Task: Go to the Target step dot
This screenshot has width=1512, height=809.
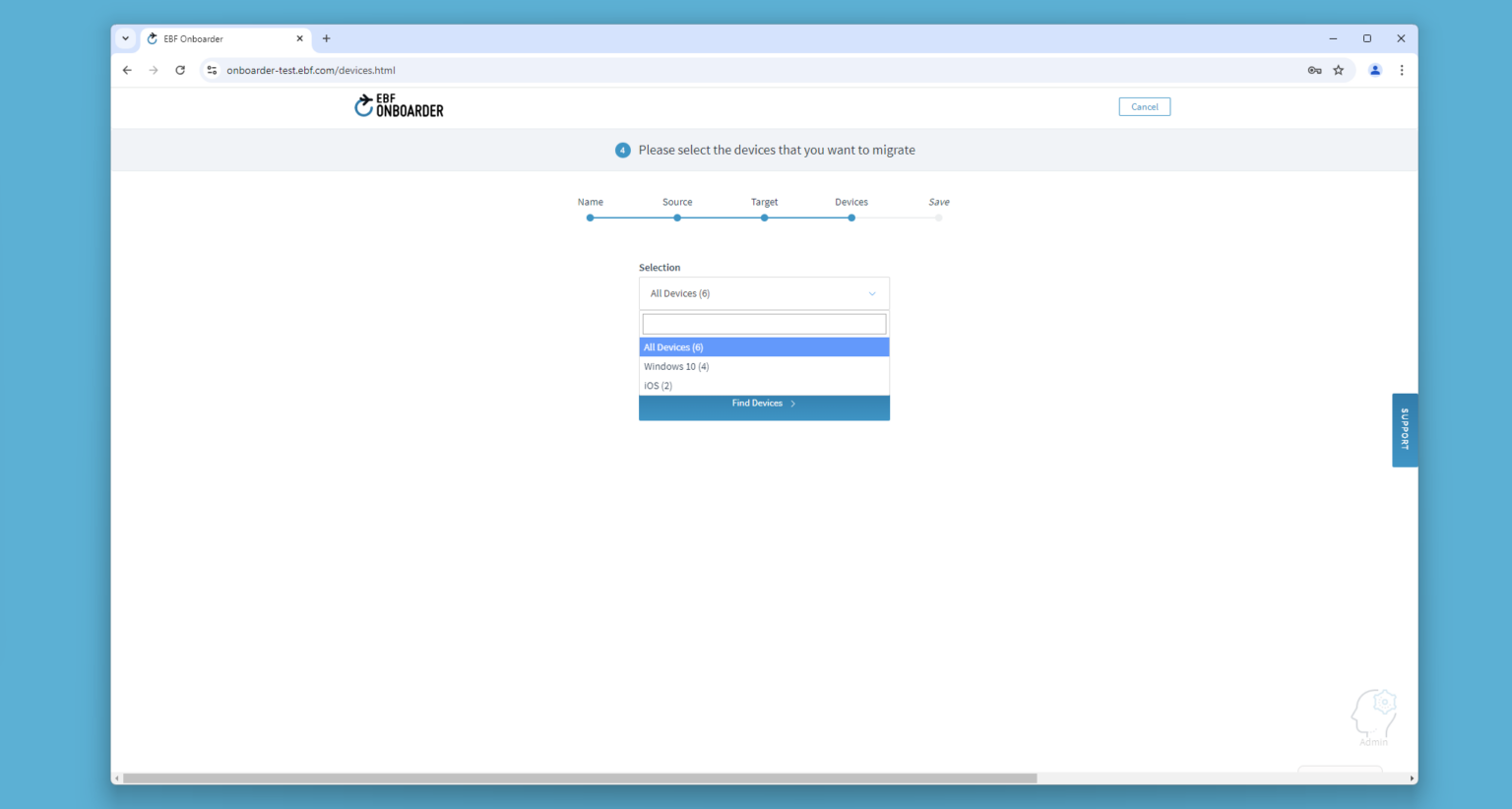Action: (764, 218)
